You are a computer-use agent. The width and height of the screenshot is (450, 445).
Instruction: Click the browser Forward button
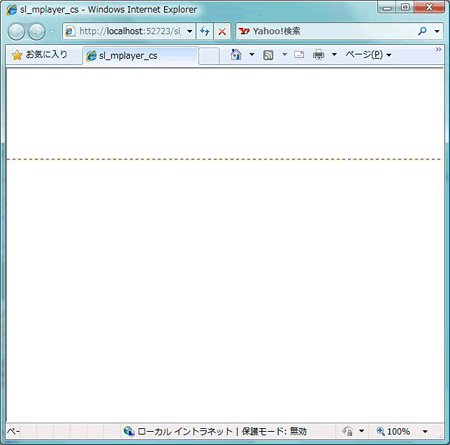(x=36, y=32)
